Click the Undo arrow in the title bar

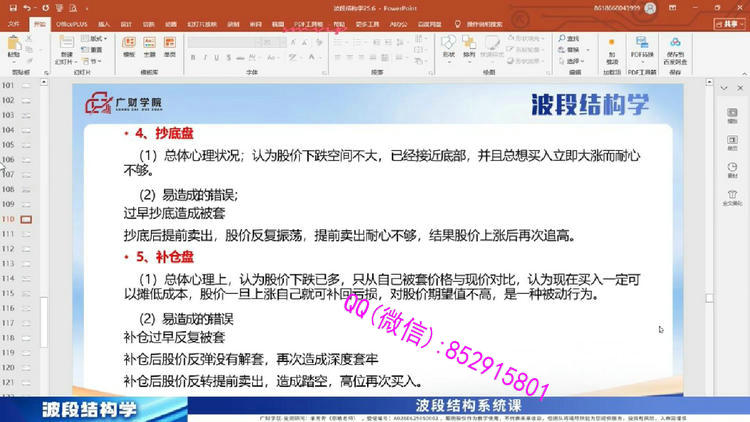27,8
